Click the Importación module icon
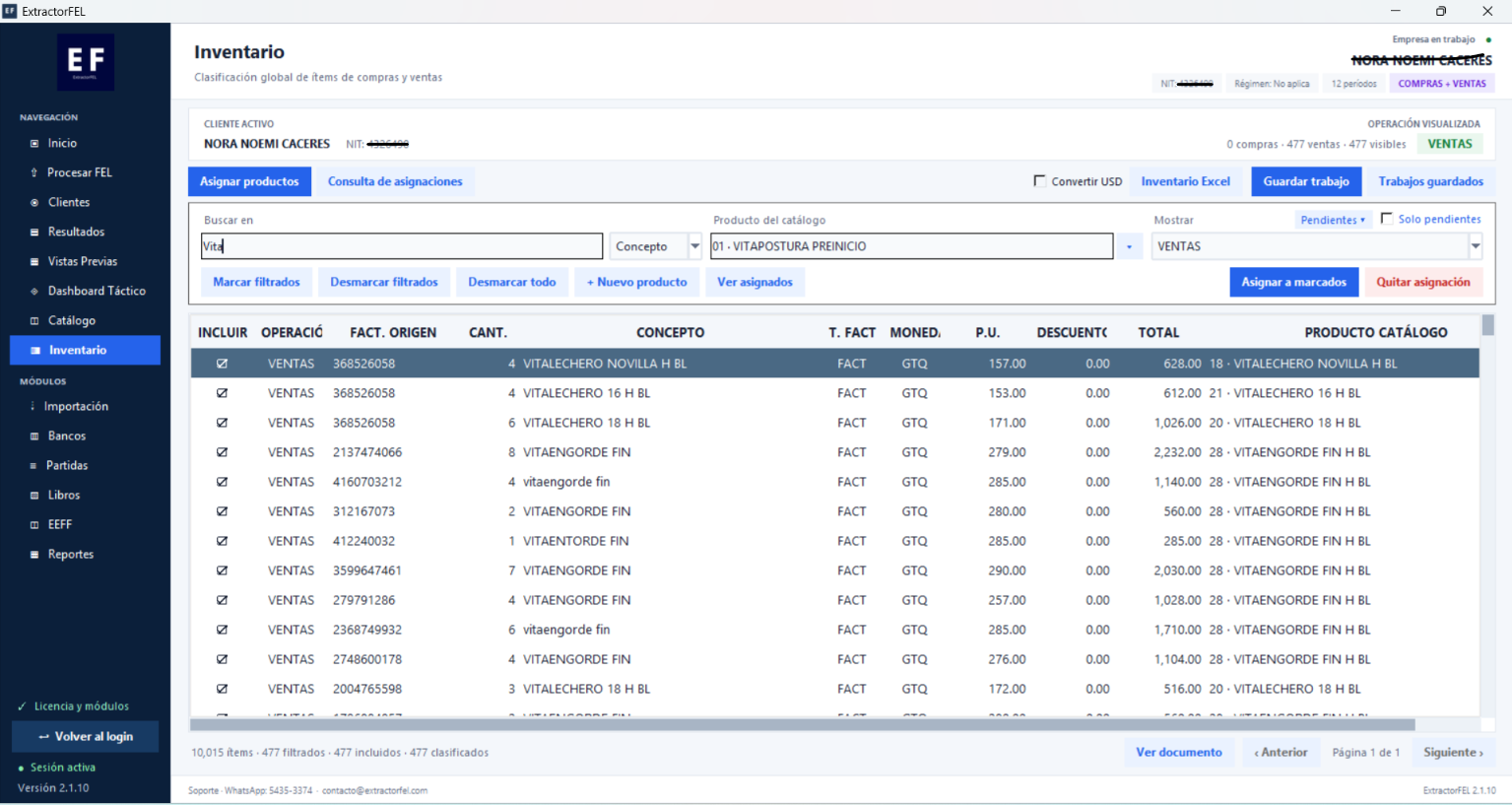The width and height of the screenshot is (1512, 805). tap(33, 406)
